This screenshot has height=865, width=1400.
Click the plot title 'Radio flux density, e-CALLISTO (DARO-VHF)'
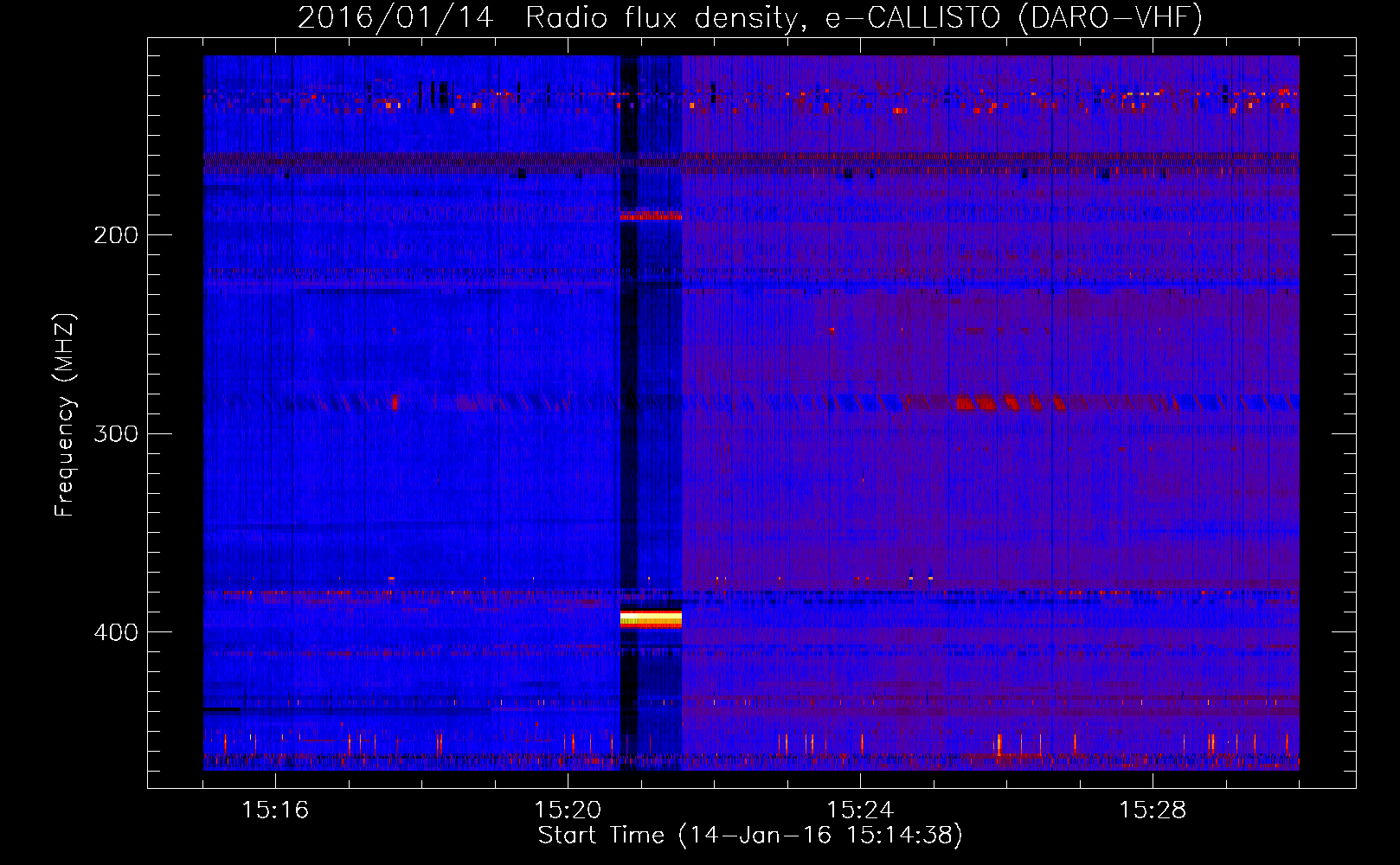(864, 17)
